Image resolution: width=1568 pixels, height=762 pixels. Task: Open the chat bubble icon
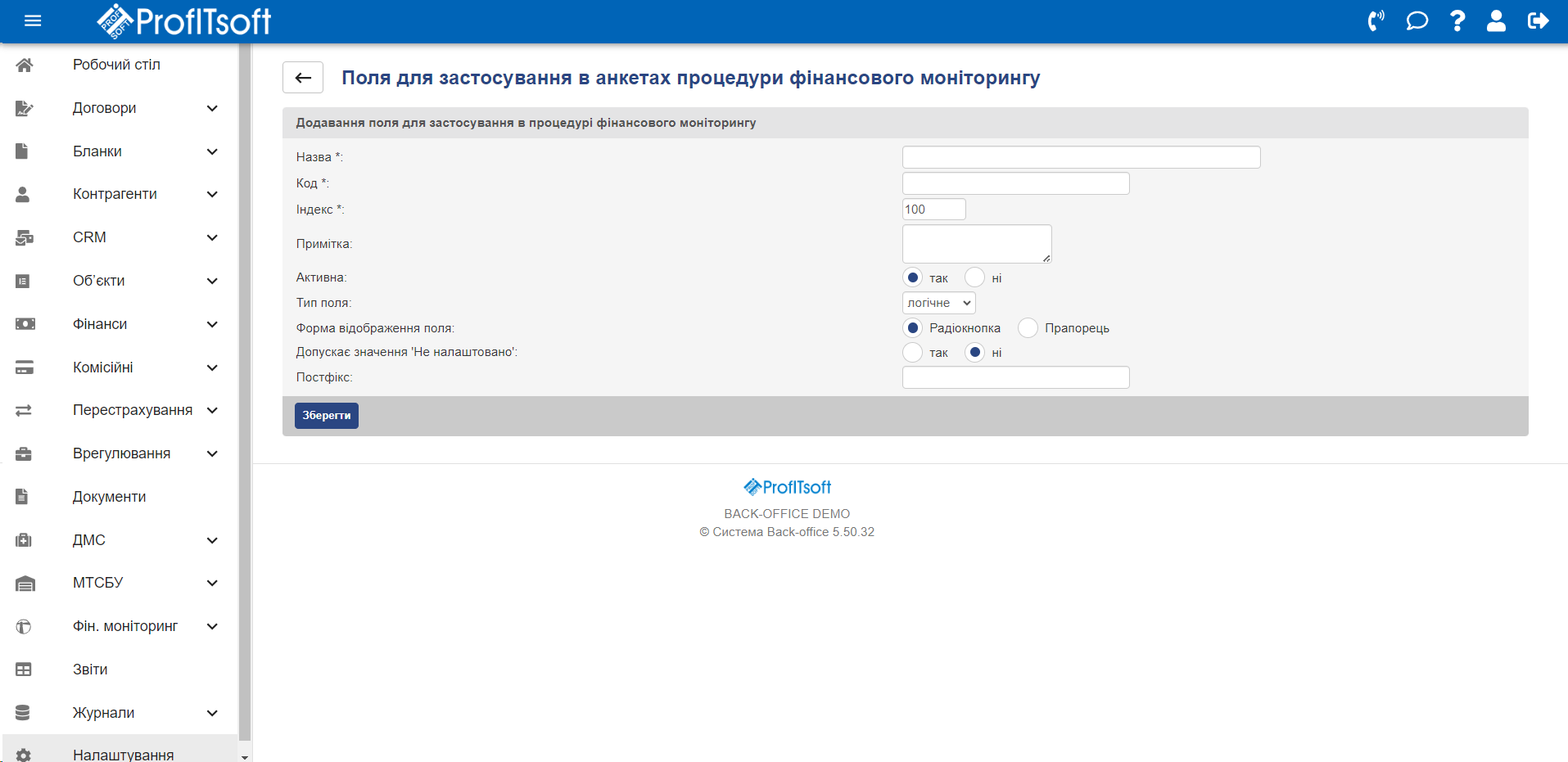coord(1417,20)
